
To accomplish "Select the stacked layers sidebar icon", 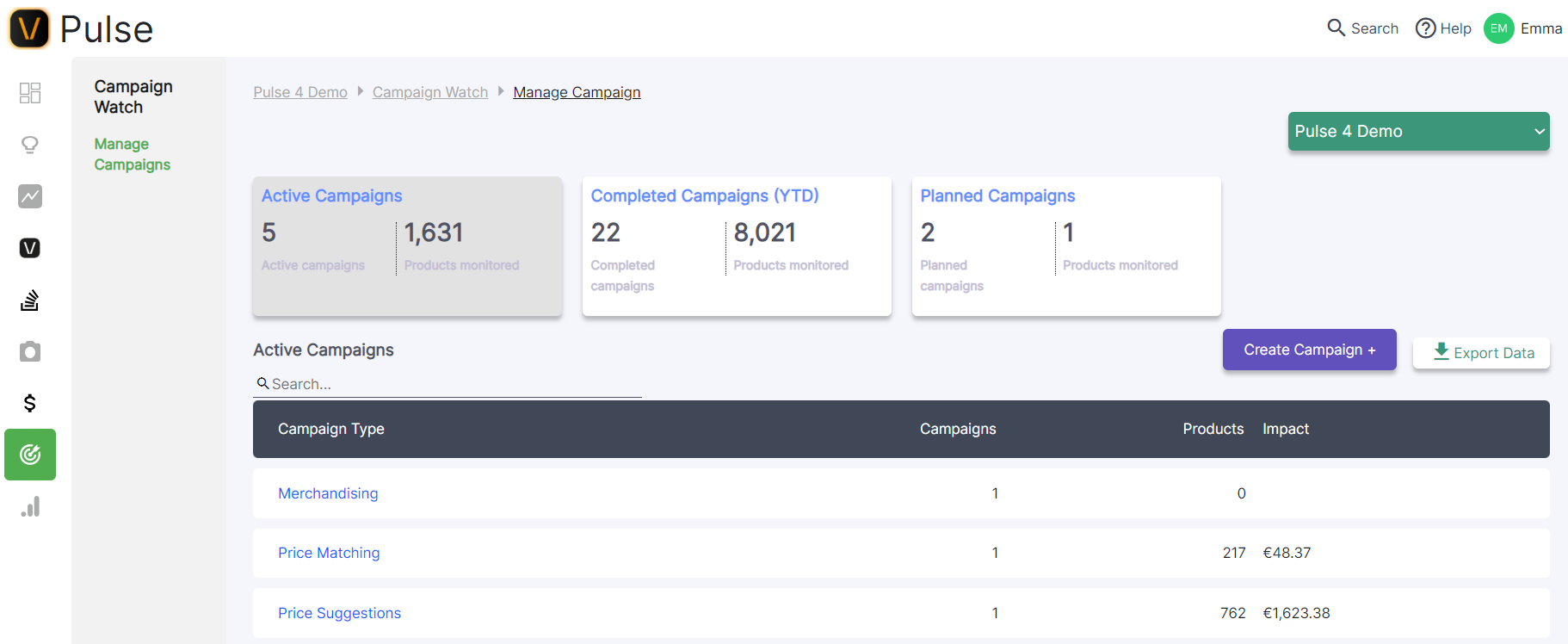I will (30, 300).
